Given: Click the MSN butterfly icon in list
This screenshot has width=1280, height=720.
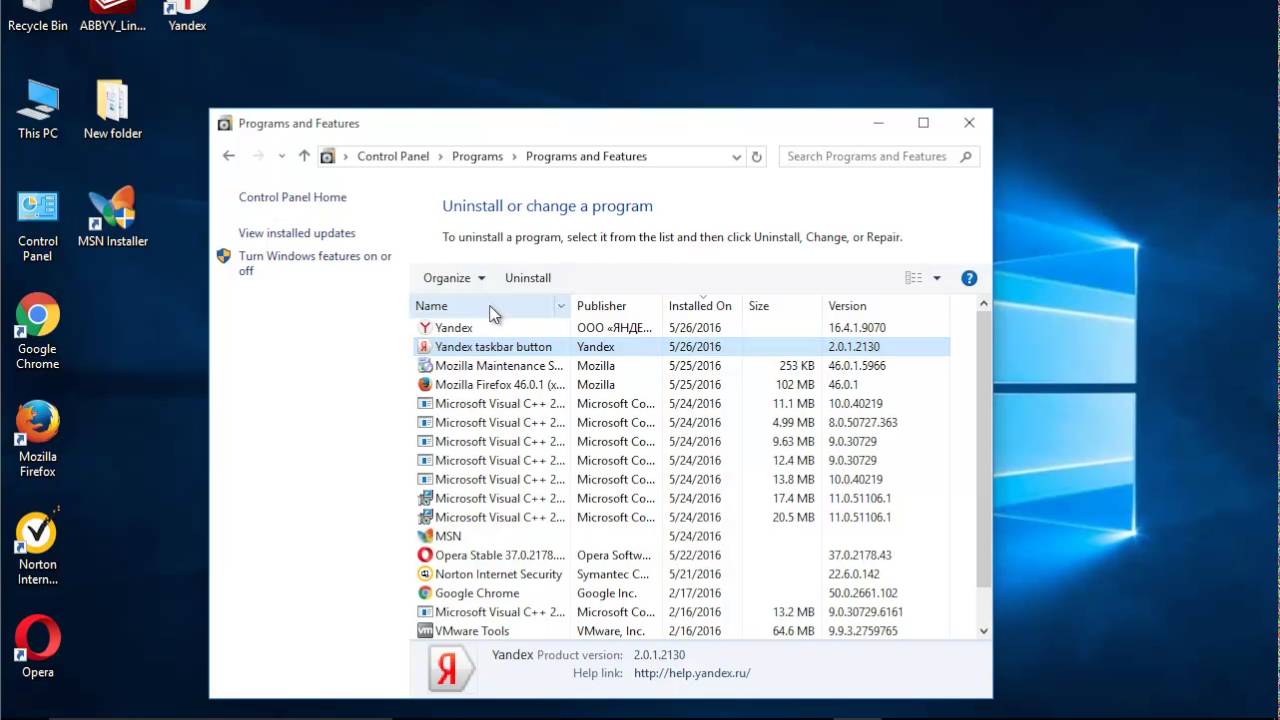Looking at the screenshot, I should click(x=424, y=536).
